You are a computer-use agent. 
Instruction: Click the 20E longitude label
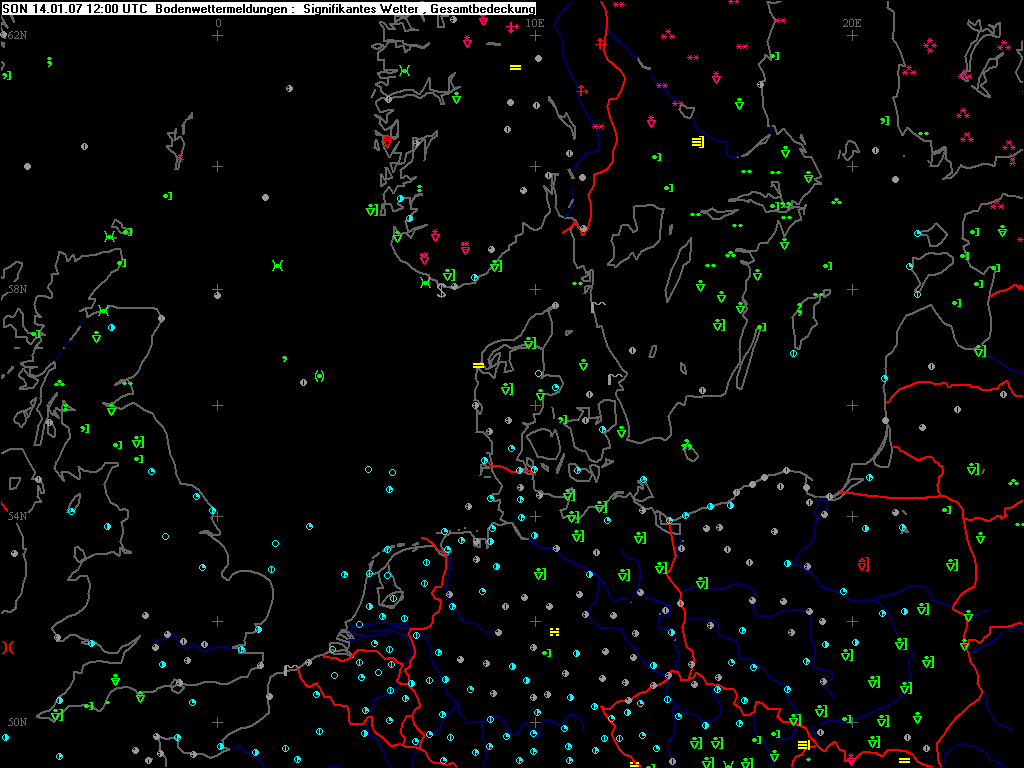click(x=851, y=22)
